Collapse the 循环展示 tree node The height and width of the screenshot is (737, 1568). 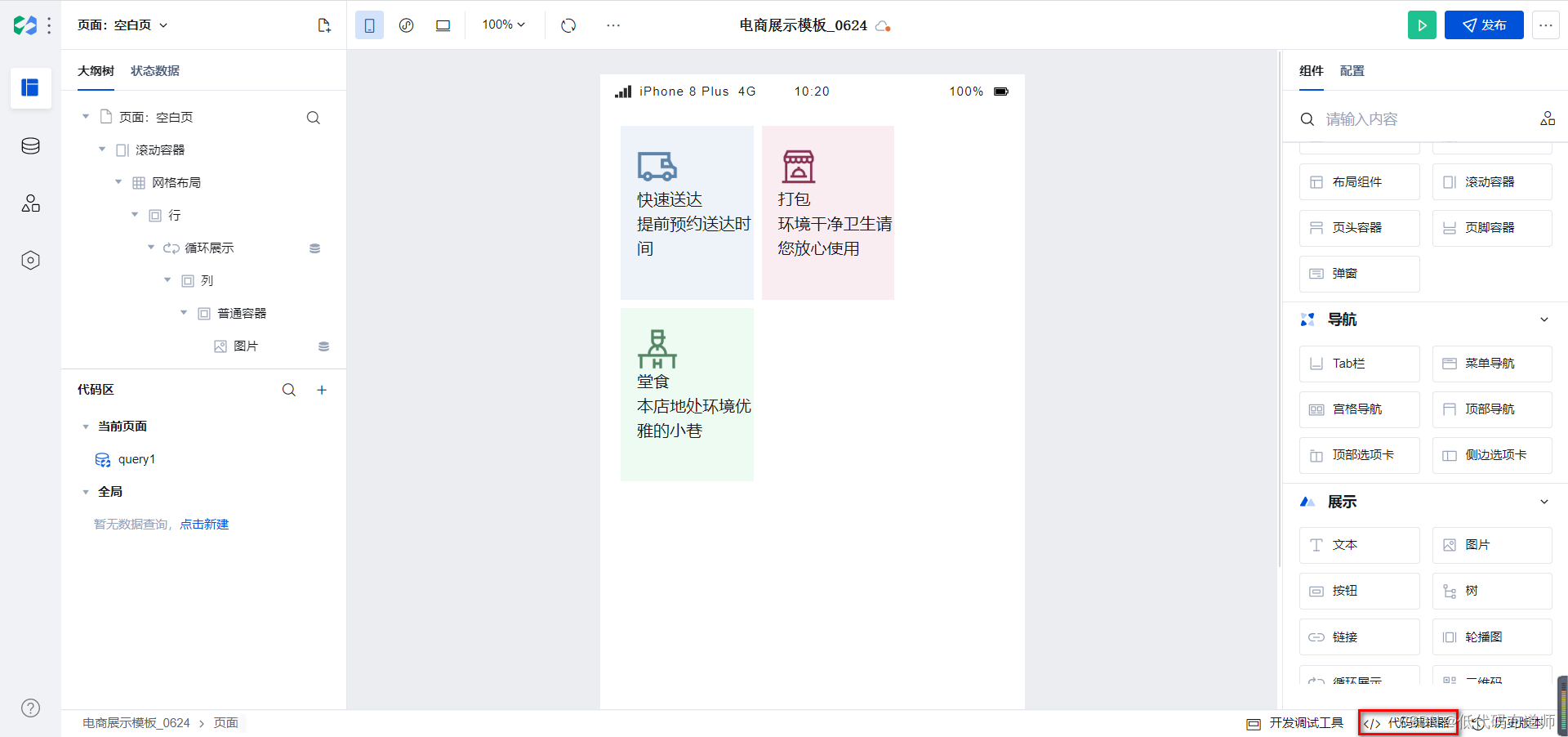pos(151,248)
